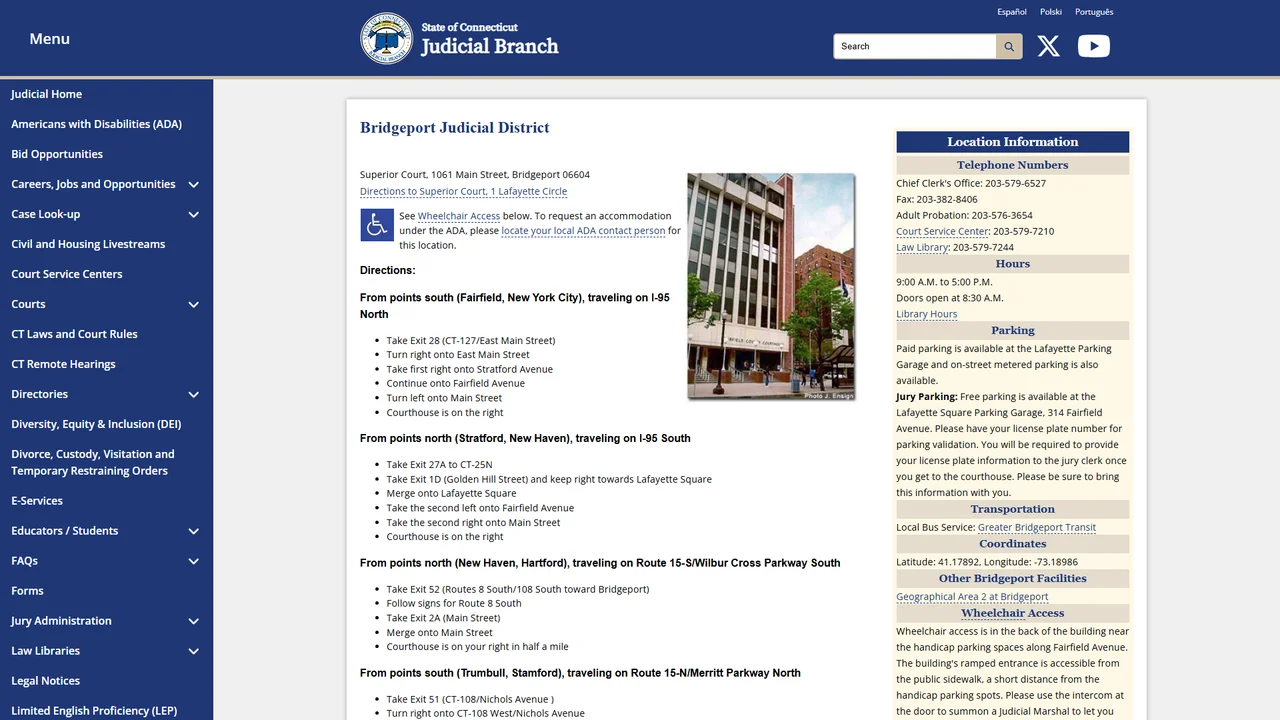The height and width of the screenshot is (720, 1280).
Task: Click the wheelchair accessibility icon
Action: 377,225
